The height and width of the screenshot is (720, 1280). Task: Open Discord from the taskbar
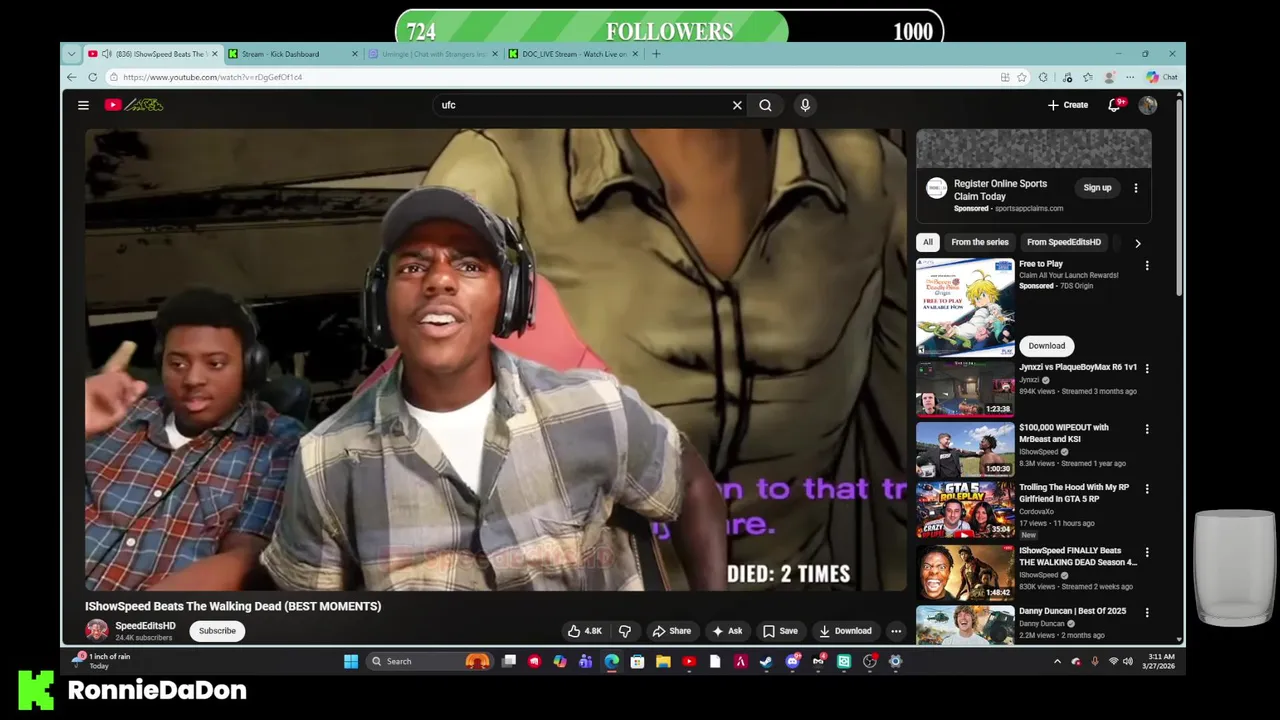[x=793, y=661]
